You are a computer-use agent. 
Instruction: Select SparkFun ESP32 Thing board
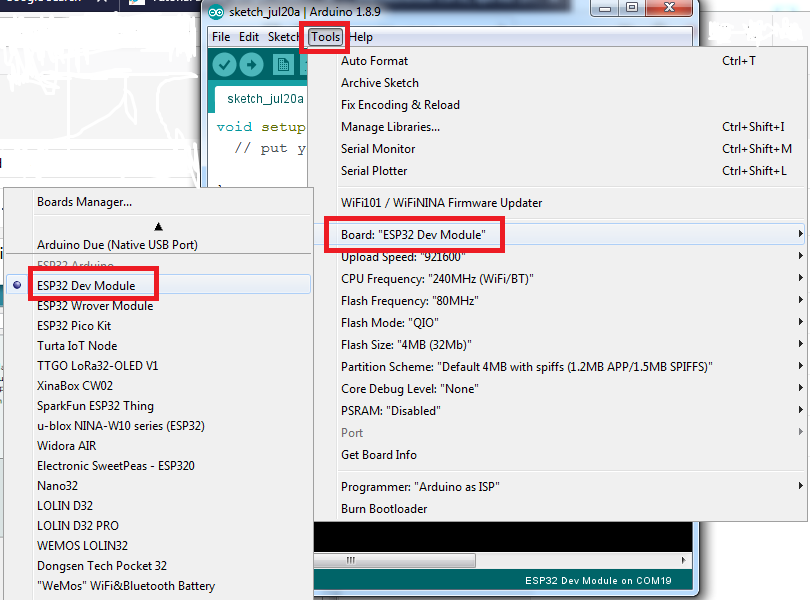[x=159, y=406]
